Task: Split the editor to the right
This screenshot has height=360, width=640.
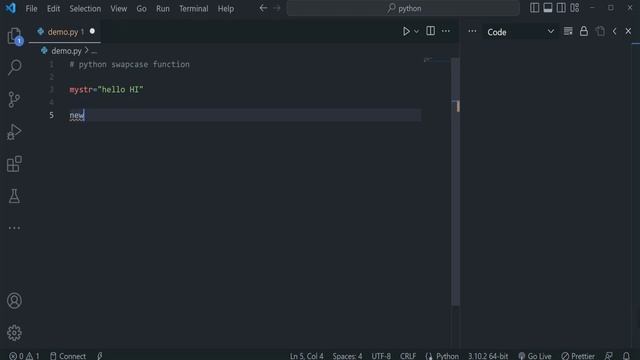Action: (431, 31)
